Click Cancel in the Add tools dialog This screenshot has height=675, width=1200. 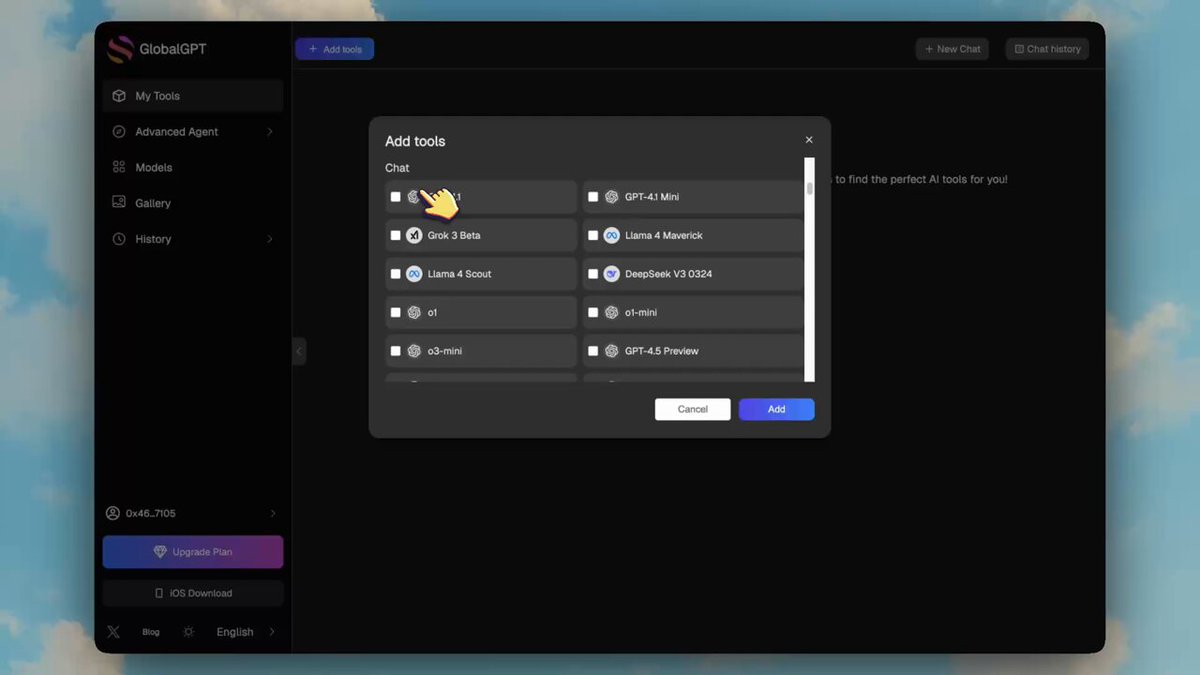click(x=692, y=409)
